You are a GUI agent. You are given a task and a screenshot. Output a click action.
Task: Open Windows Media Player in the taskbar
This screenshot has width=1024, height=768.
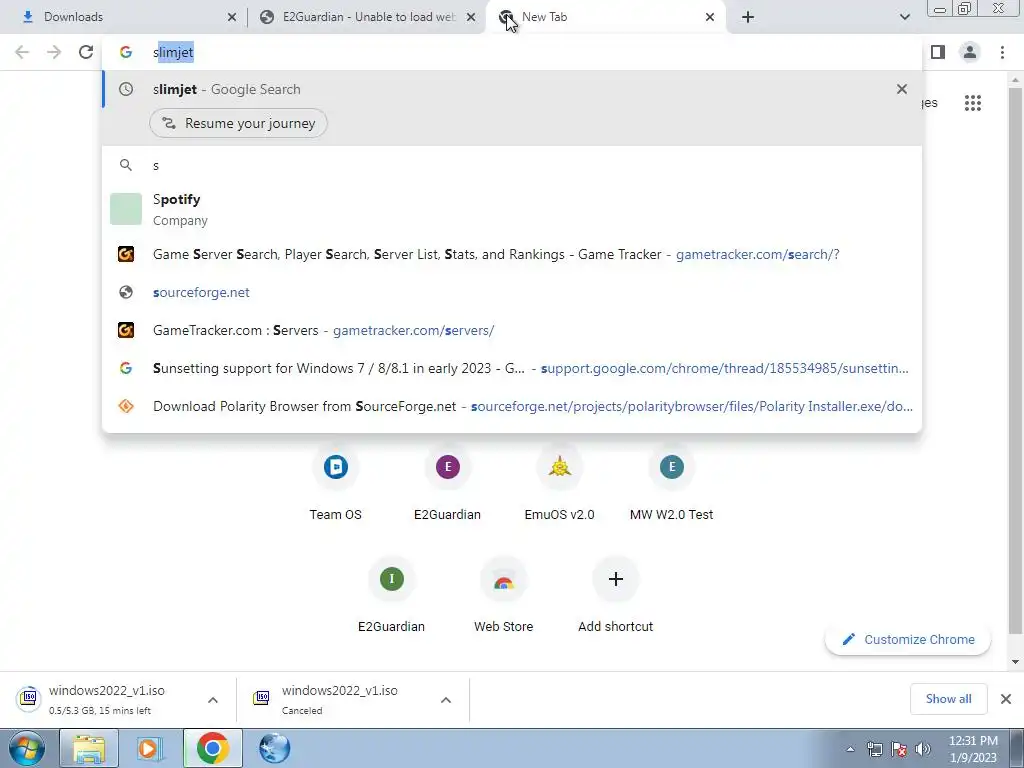coord(150,748)
